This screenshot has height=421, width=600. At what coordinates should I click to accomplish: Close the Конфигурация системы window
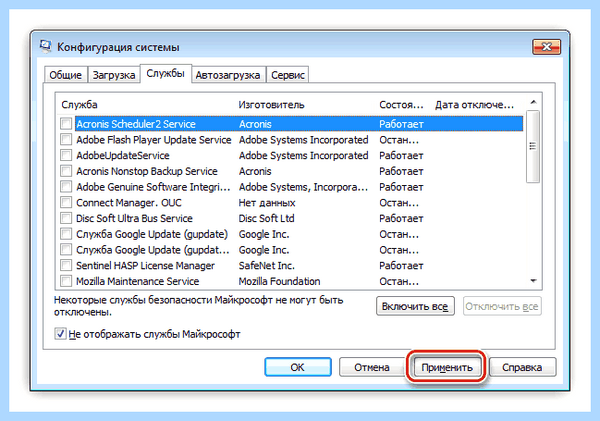(546, 47)
